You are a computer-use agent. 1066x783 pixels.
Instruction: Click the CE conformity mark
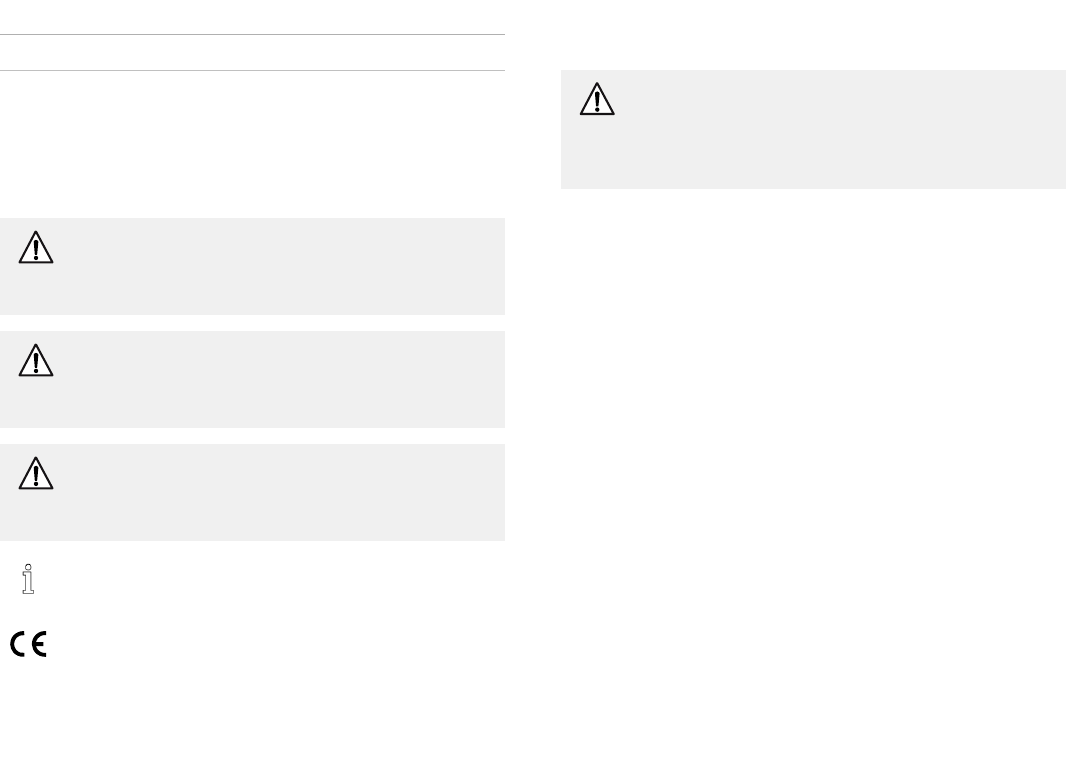point(29,645)
